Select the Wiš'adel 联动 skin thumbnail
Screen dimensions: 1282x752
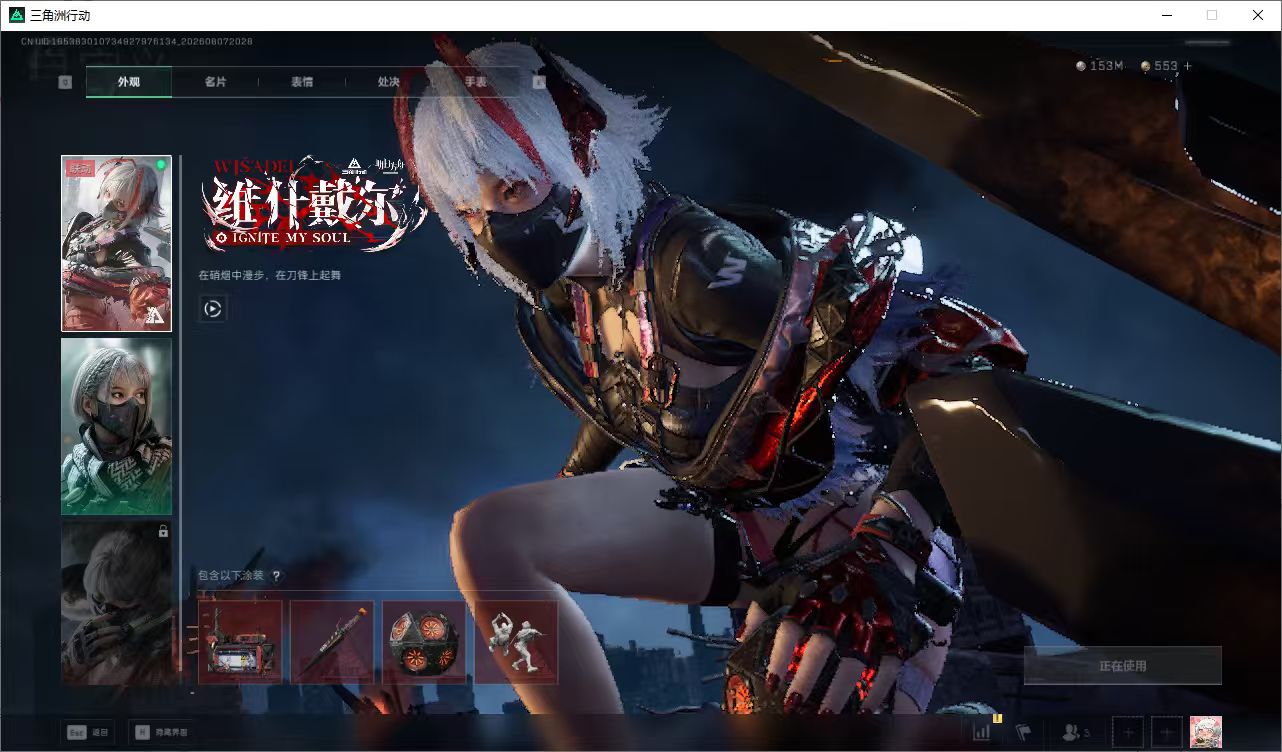click(x=116, y=243)
